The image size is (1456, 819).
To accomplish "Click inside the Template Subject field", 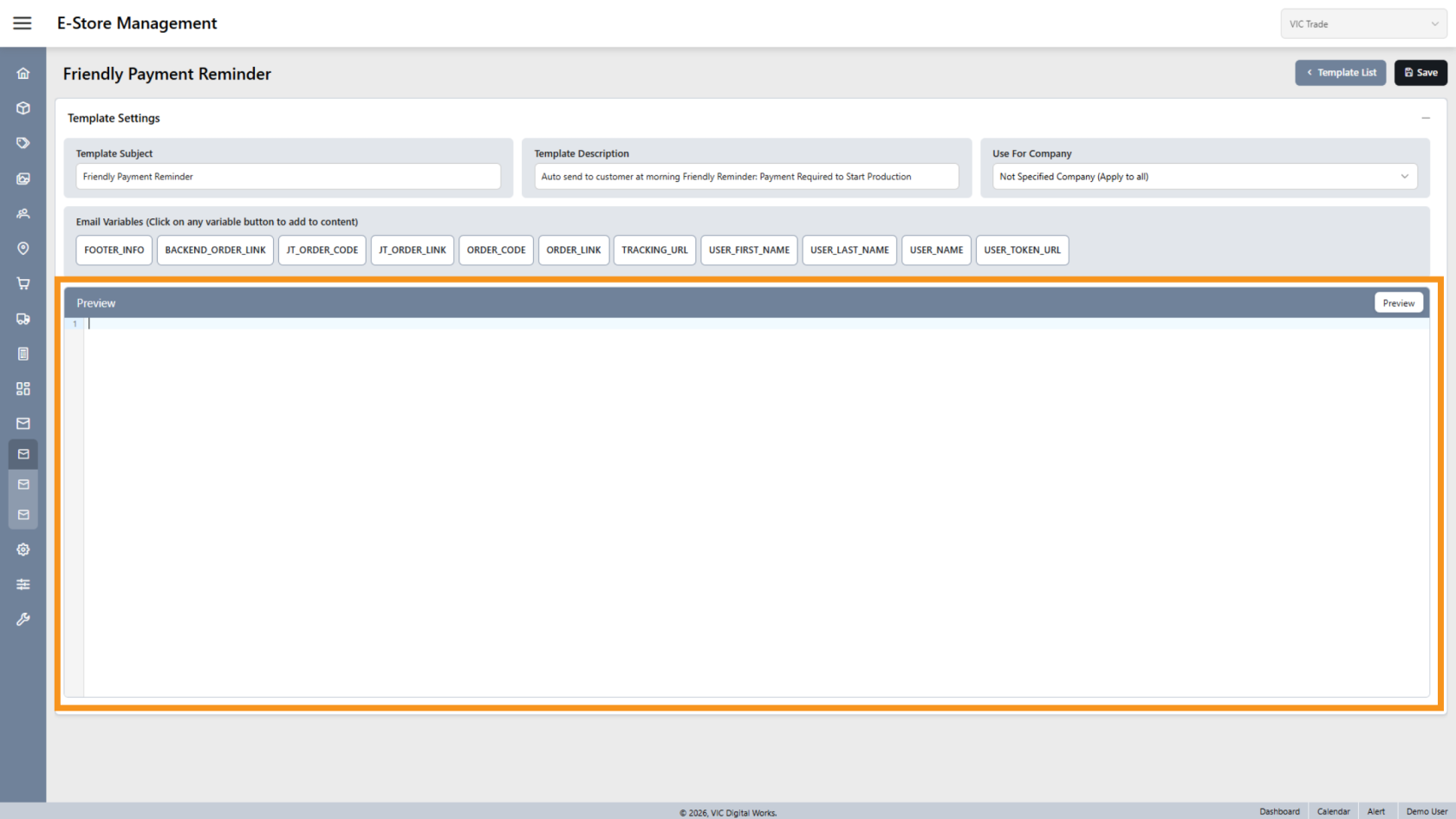I will coord(288,176).
